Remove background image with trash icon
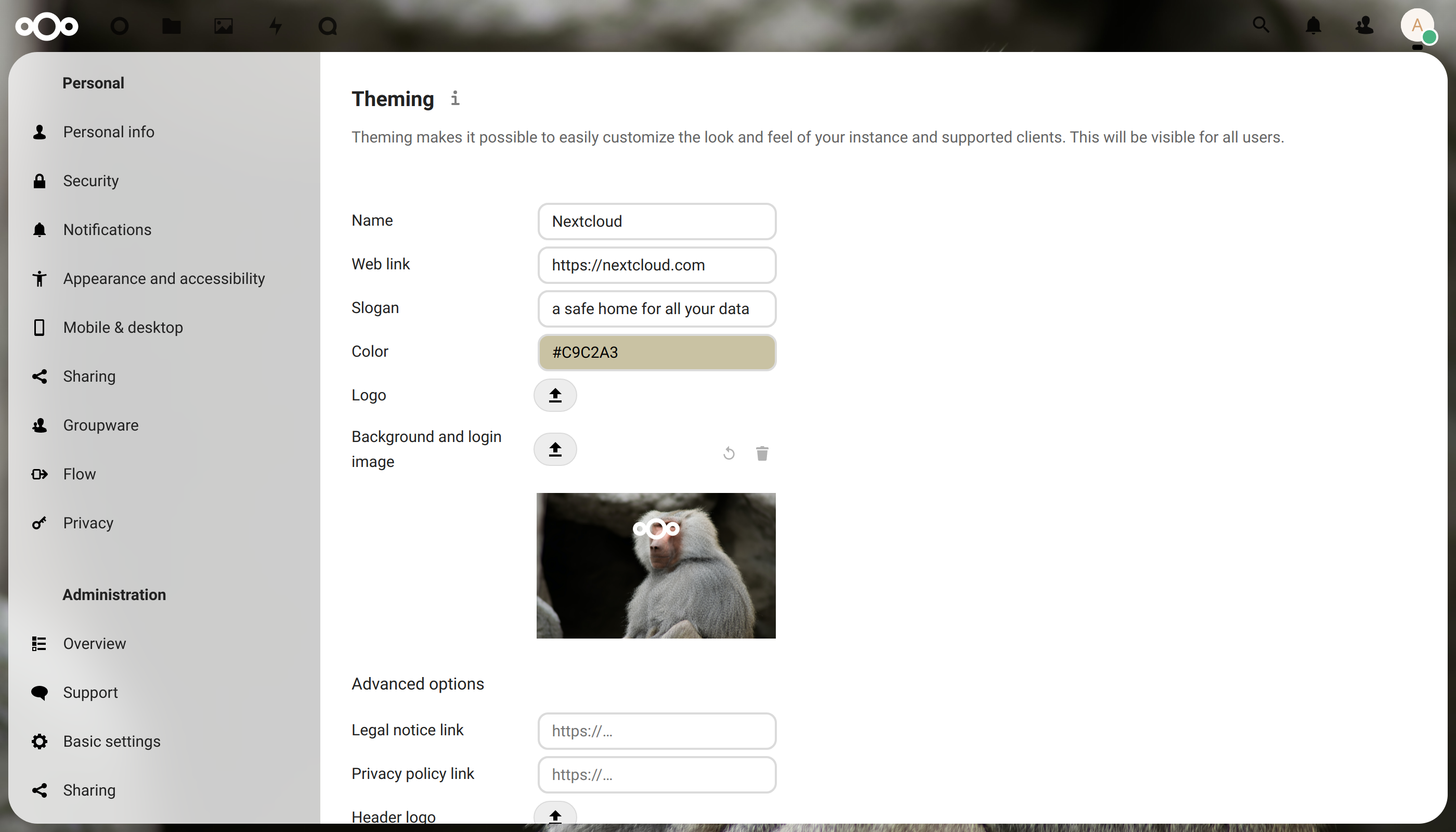Screen dimensions: 1456x832 point(762,453)
